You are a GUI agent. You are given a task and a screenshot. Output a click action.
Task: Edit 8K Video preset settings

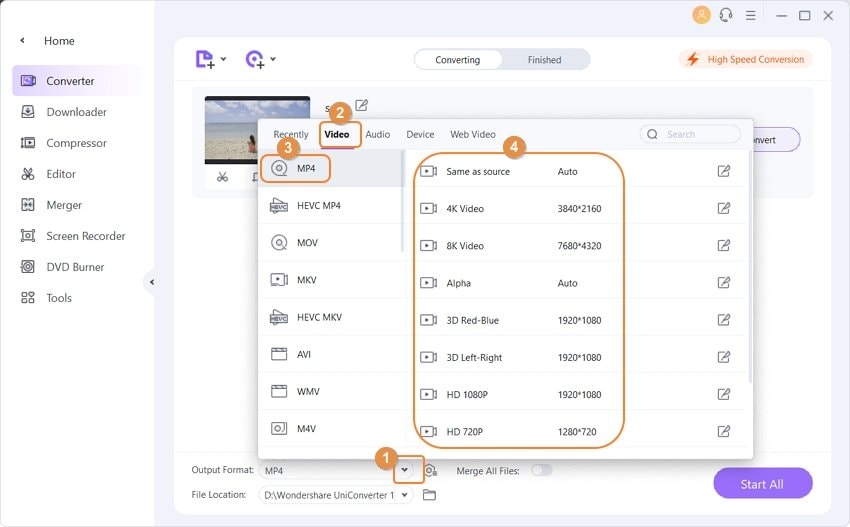click(724, 246)
